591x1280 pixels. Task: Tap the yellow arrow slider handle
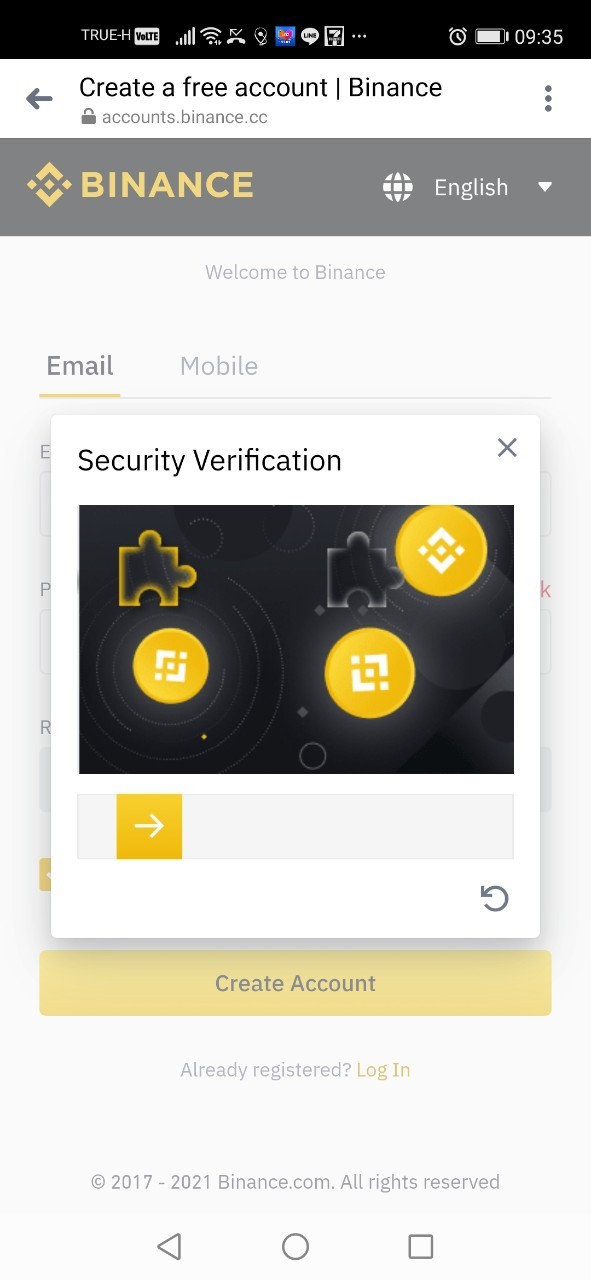coord(149,826)
